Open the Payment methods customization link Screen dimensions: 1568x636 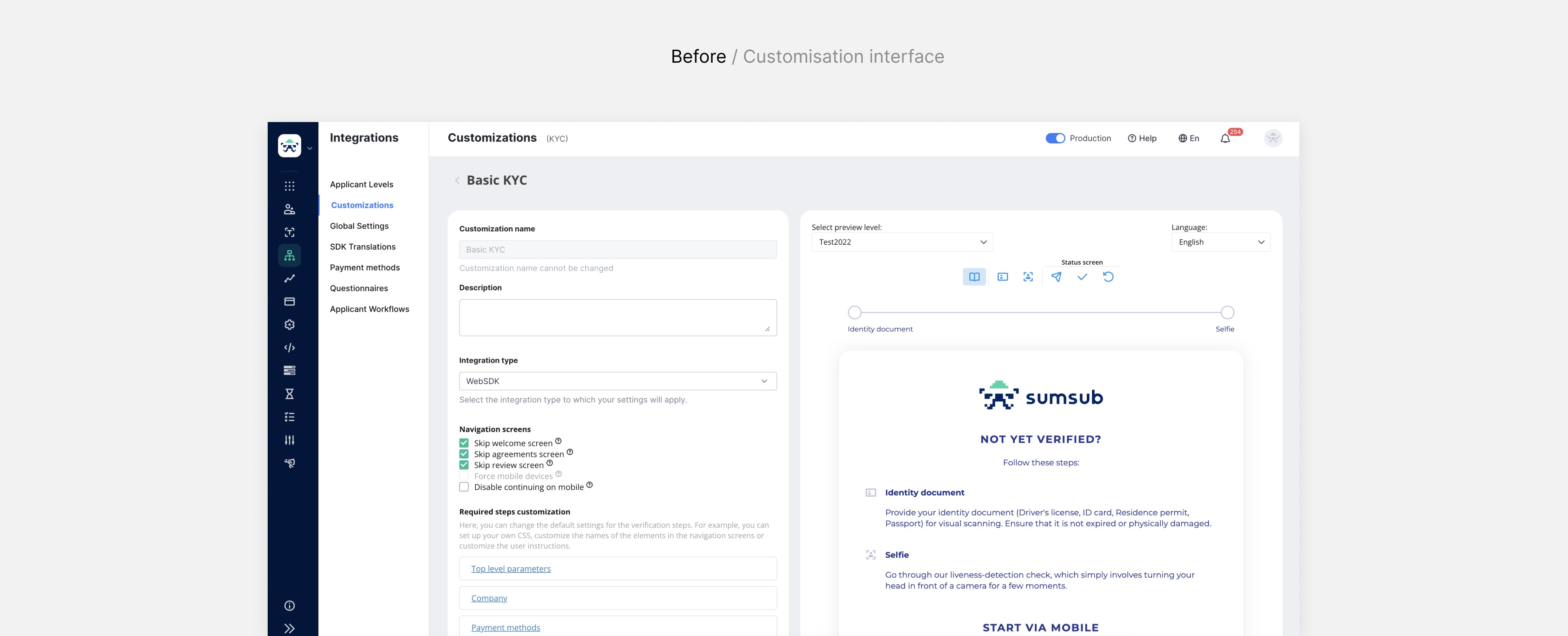coord(505,627)
